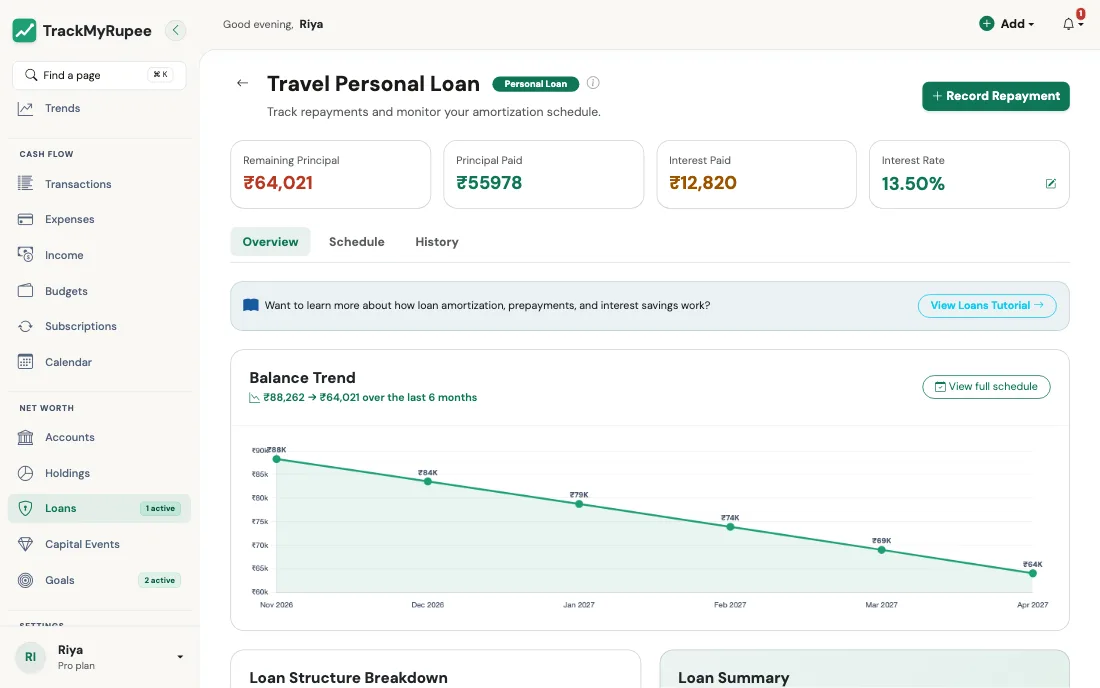The image size is (1100, 688).
Task: Click View Loans Tutorial button
Action: point(986,306)
